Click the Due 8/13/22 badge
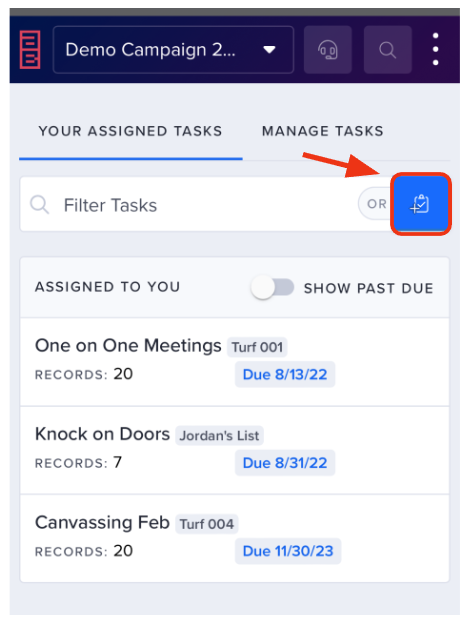 (285, 374)
